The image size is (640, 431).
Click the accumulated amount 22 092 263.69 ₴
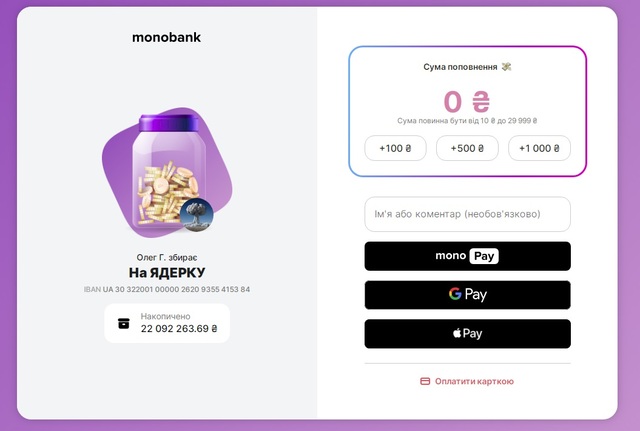coord(179,328)
